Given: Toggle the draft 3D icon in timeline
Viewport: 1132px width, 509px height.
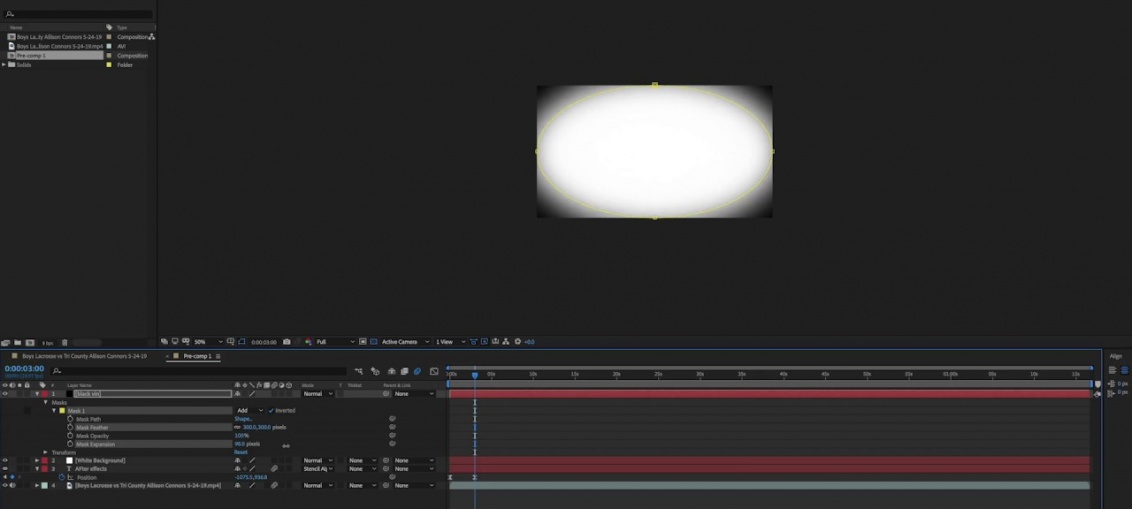Looking at the screenshot, I should point(375,371).
